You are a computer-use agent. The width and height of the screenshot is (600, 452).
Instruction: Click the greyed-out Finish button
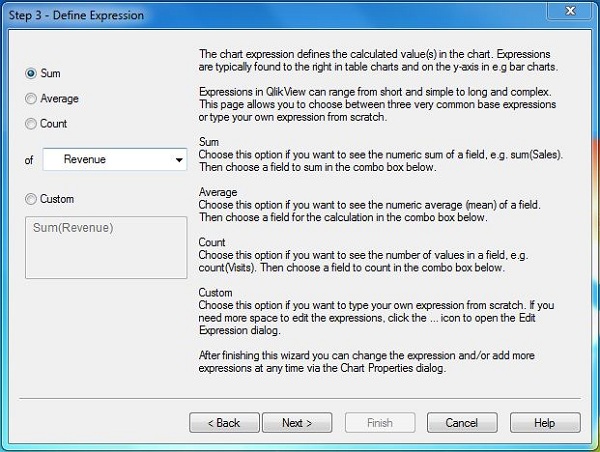coord(379,423)
